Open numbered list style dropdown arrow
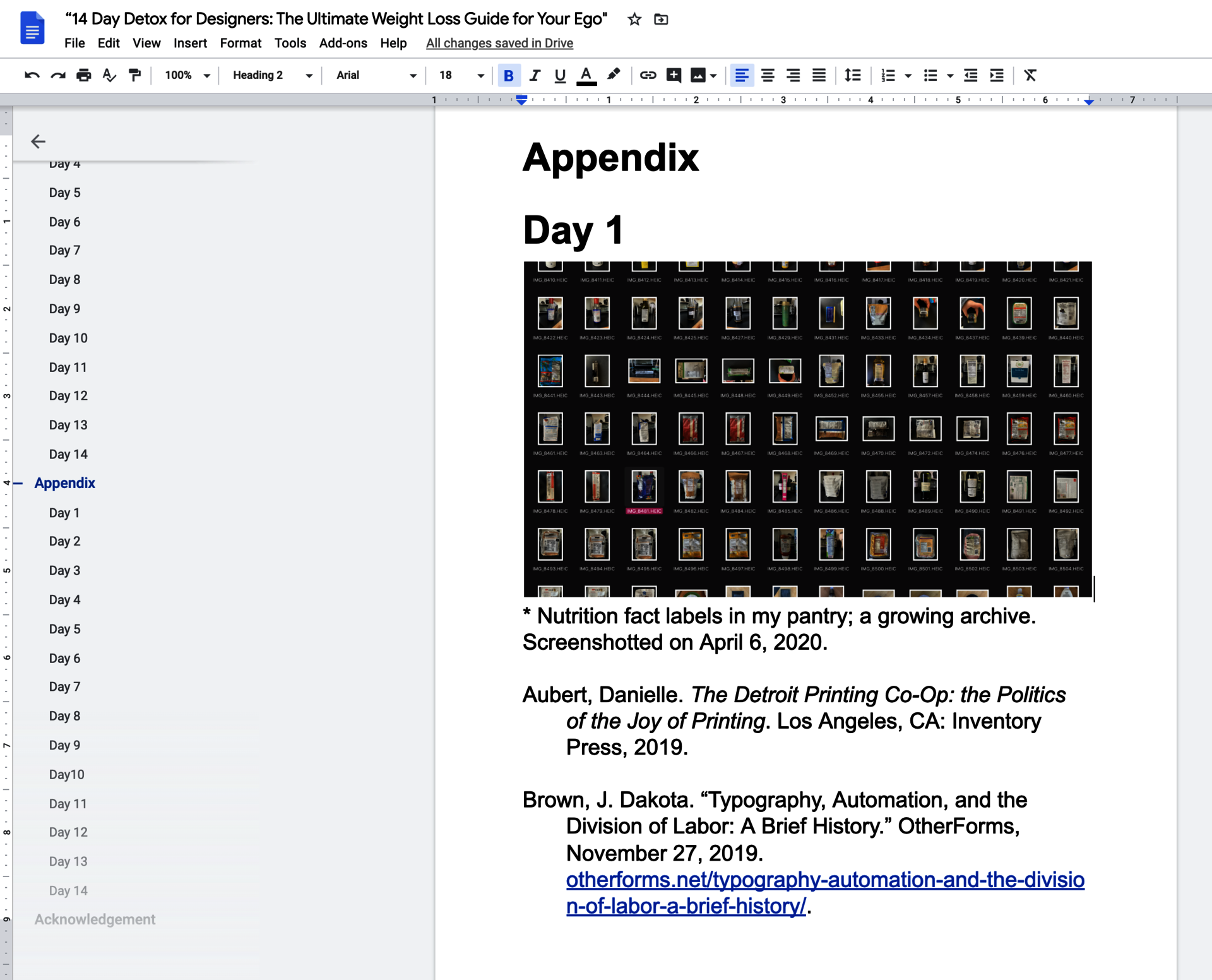 908,76
